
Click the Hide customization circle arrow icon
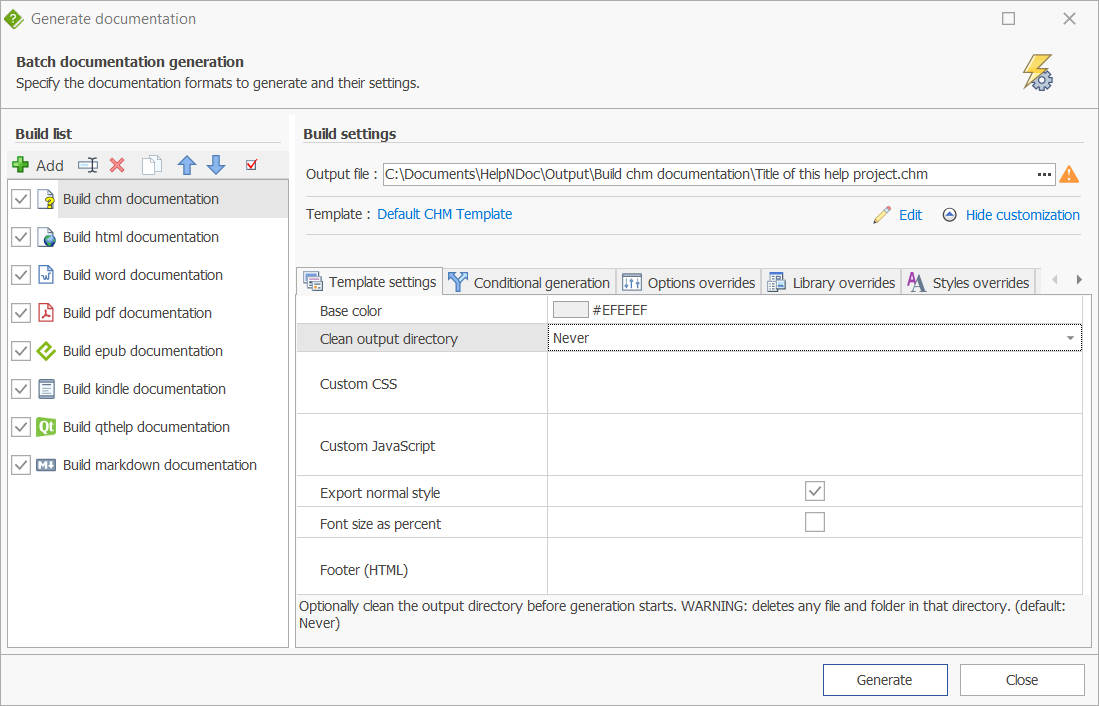(949, 215)
